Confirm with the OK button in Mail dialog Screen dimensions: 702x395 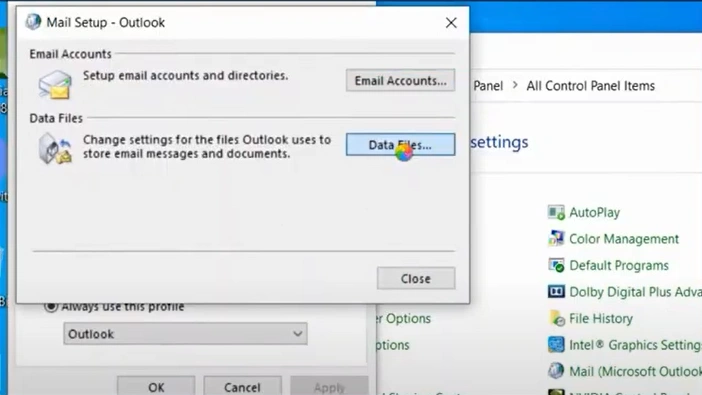pyautogui.click(x=156, y=386)
